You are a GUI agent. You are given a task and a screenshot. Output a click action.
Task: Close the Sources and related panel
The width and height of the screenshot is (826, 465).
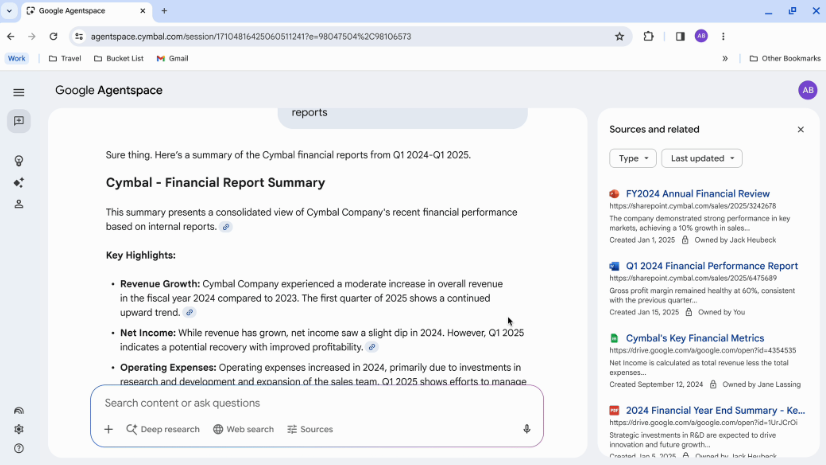tap(801, 130)
